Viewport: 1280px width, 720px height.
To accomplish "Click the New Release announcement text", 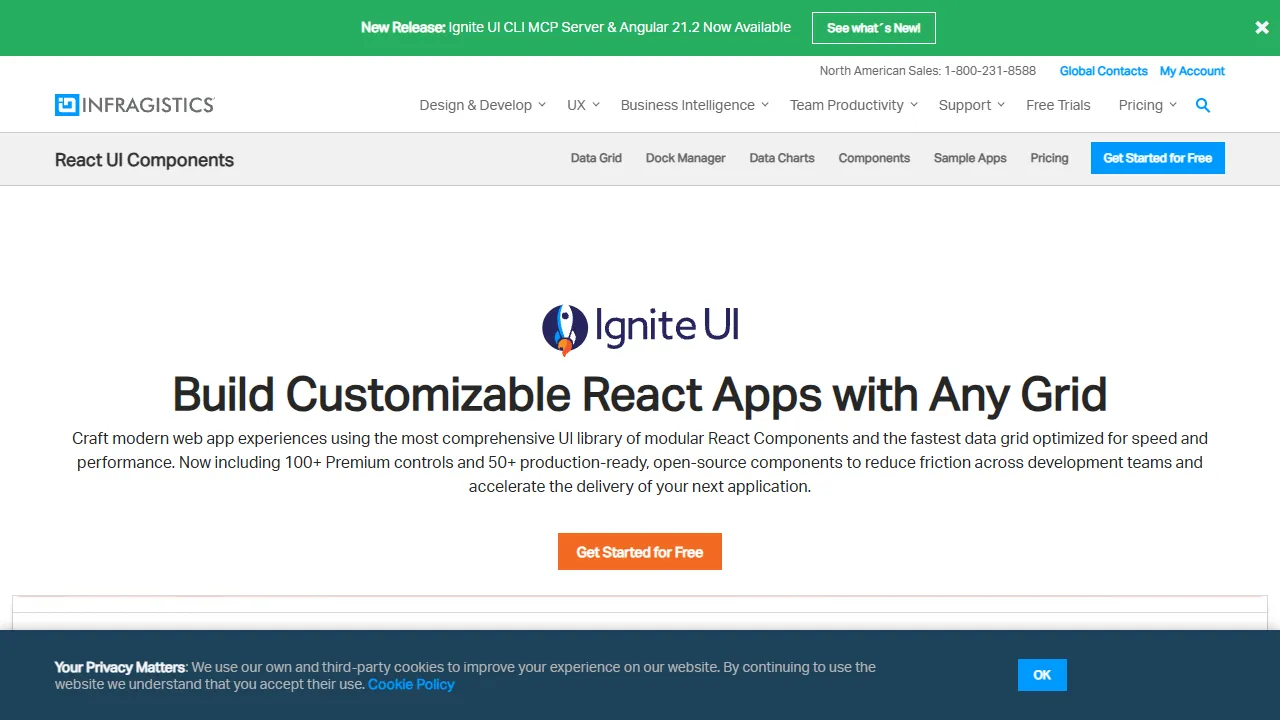I will click(x=576, y=28).
